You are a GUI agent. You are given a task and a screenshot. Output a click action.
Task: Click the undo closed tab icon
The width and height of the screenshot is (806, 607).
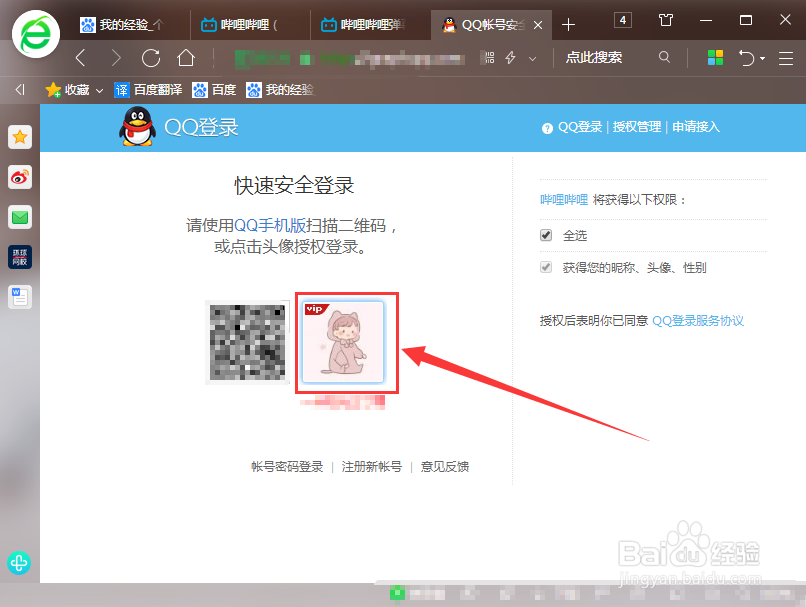tap(746, 58)
